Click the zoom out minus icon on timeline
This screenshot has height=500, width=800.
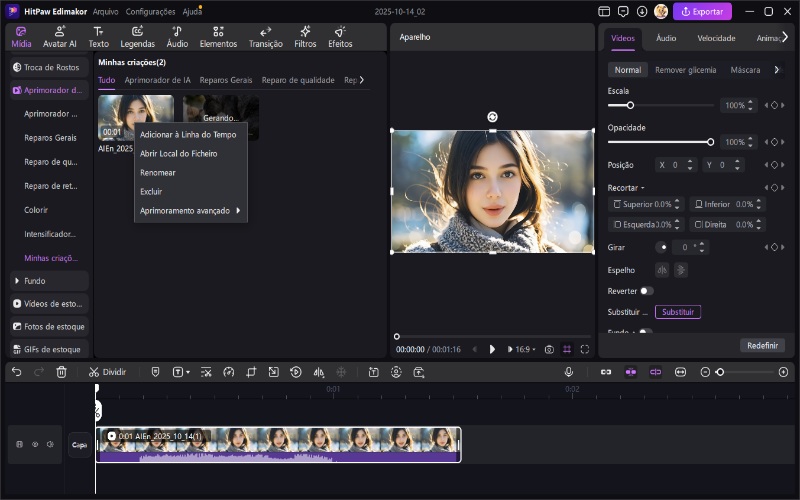coord(705,372)
